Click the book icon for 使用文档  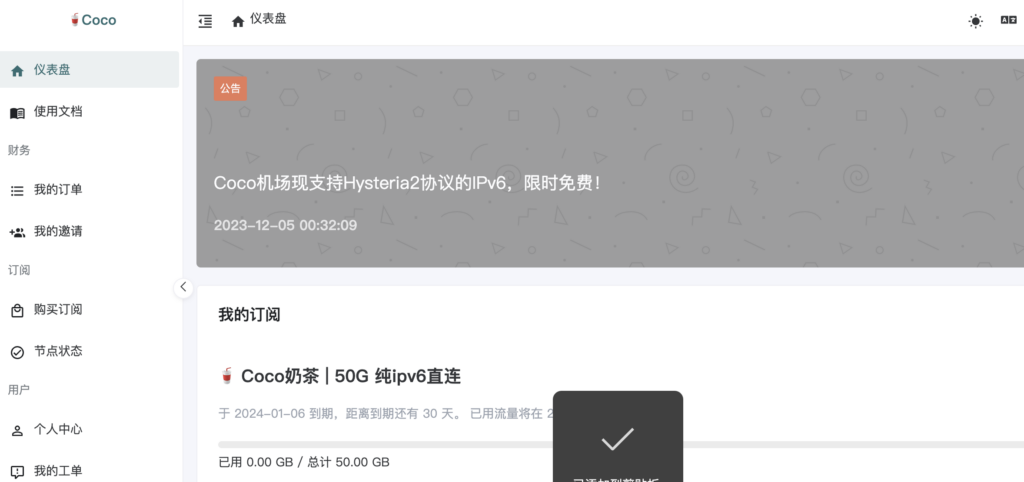coord(18,113)
